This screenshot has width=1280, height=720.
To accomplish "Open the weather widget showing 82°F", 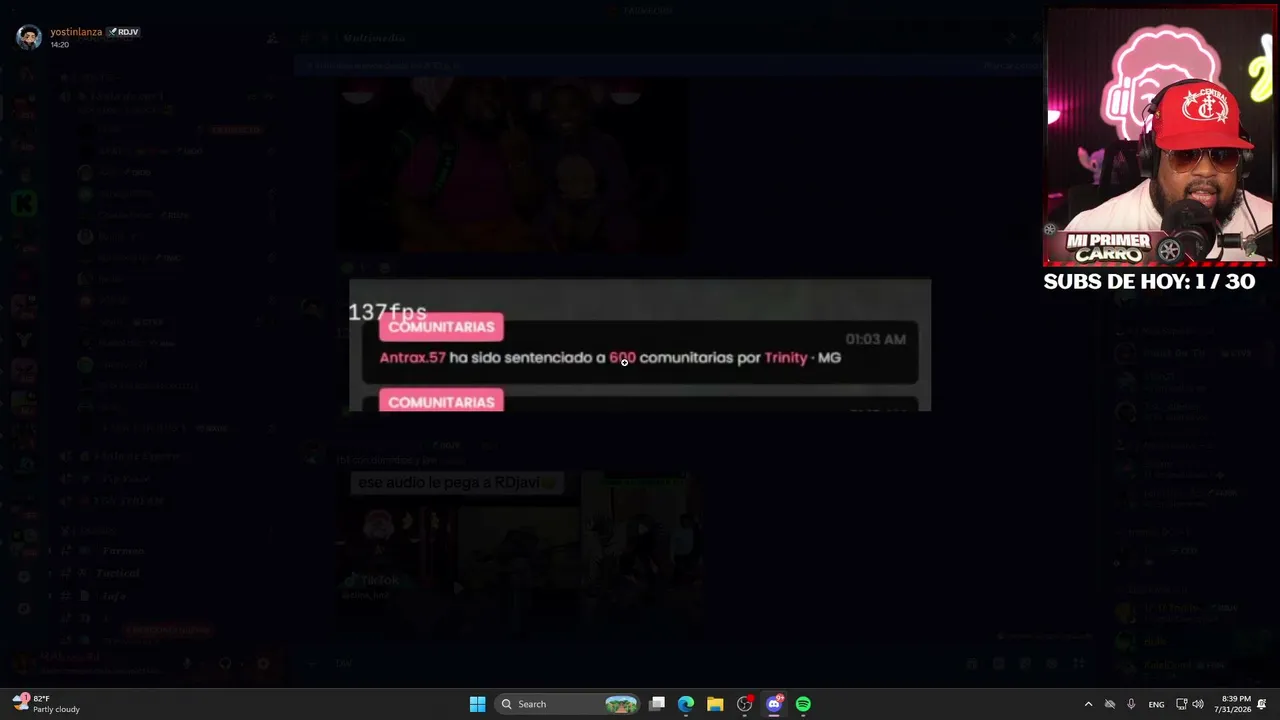I will (x=46, y=704).
